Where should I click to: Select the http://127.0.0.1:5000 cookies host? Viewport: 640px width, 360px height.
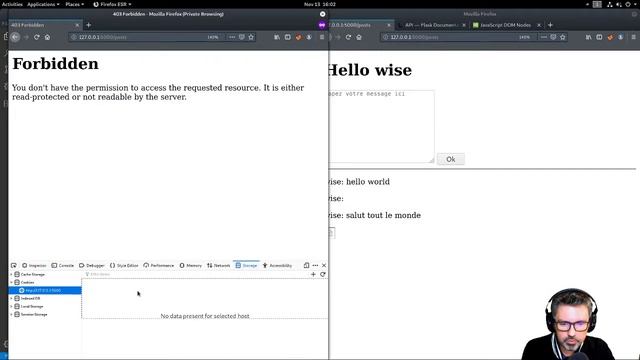tap(45, 290)
